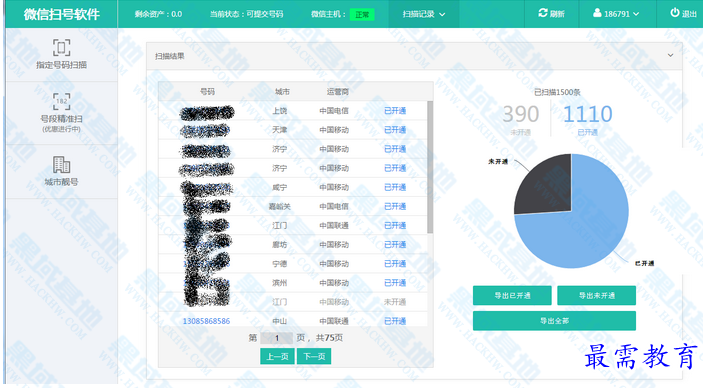Click 剩余资产：0.0 balance text
Screen dimensions: 706x388
pyautogui.click(x=158, y=14)
